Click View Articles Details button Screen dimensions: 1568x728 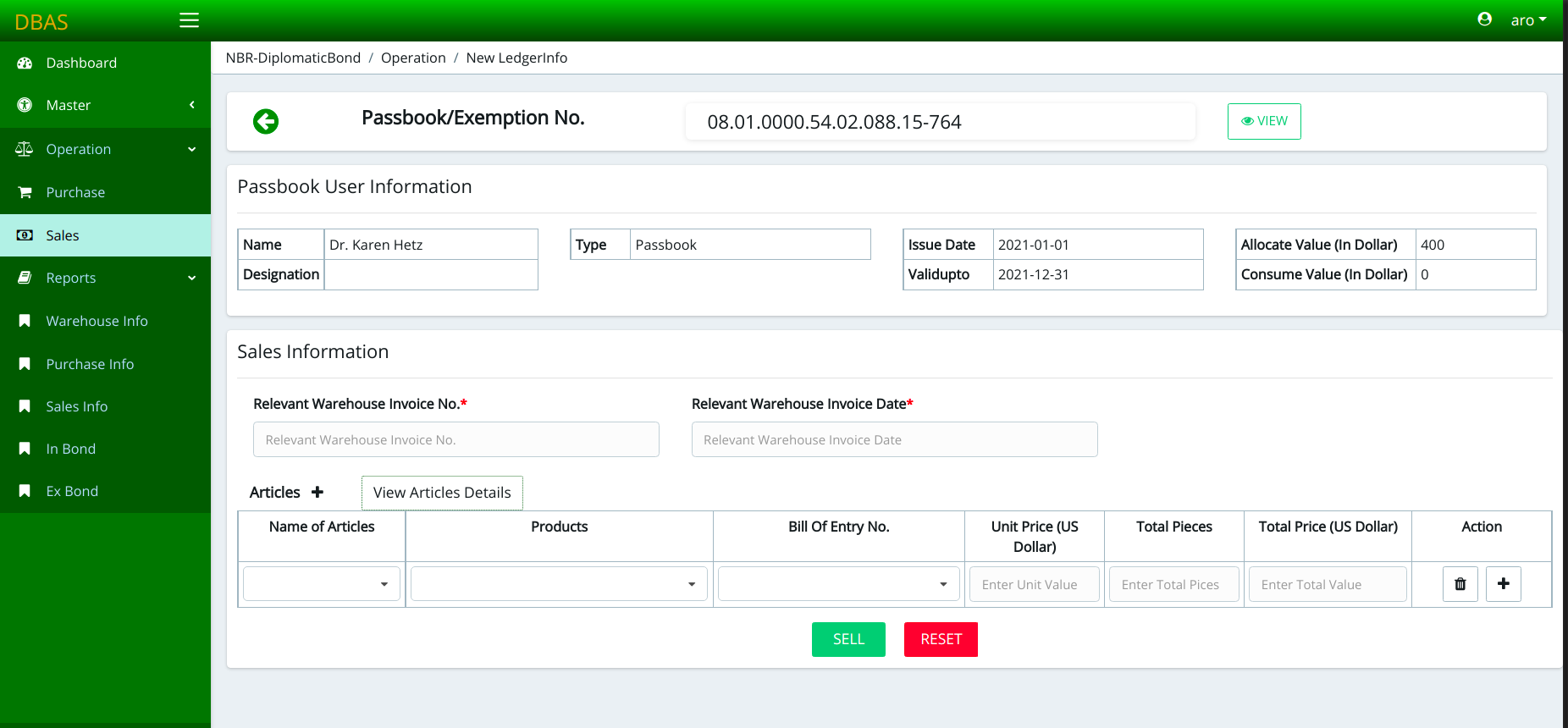442,493
